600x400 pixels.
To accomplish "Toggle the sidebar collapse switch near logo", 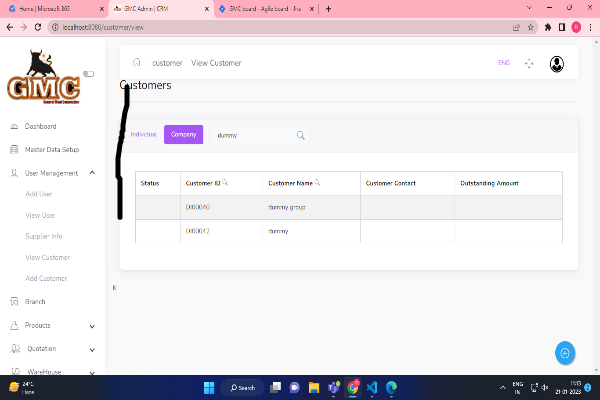I will point(89,73).
